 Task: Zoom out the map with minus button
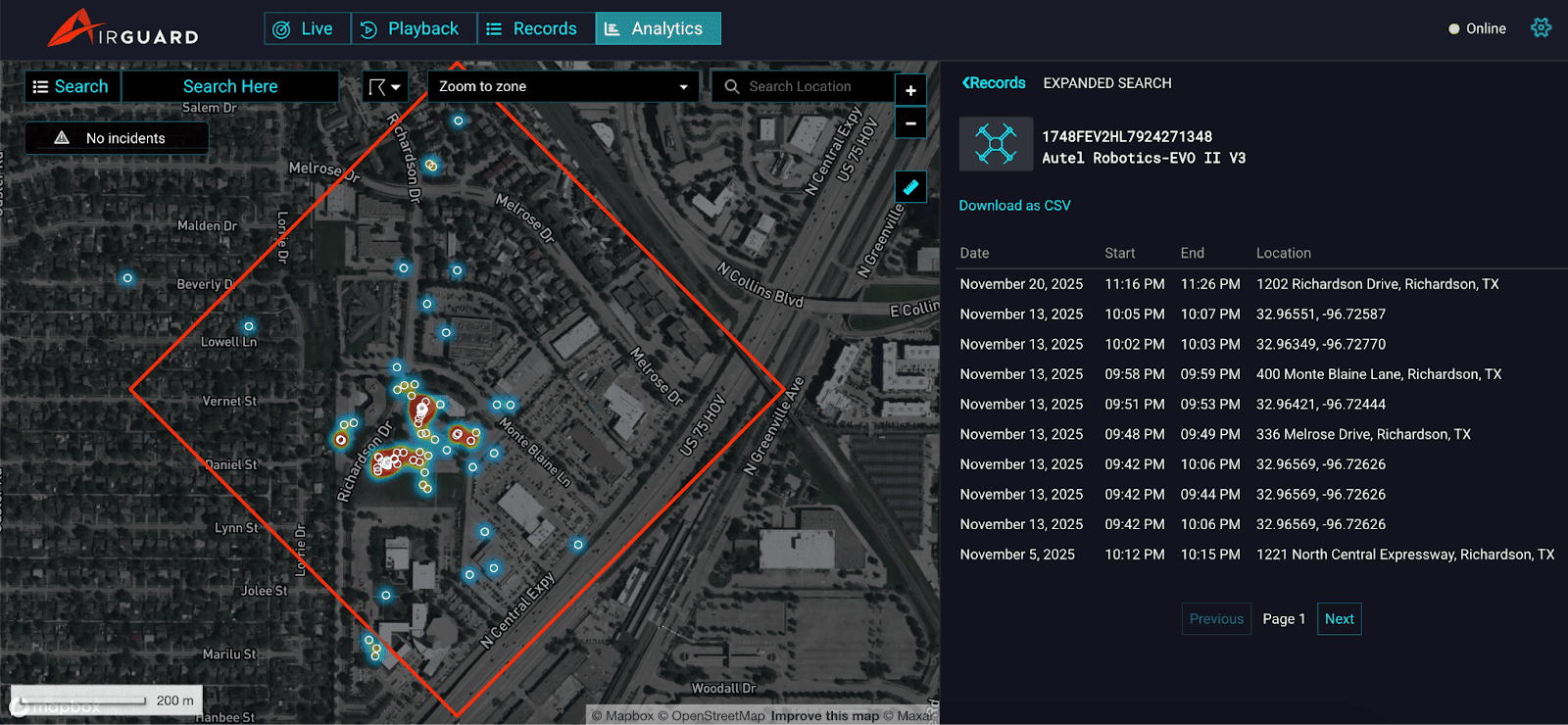click(910, 123)
